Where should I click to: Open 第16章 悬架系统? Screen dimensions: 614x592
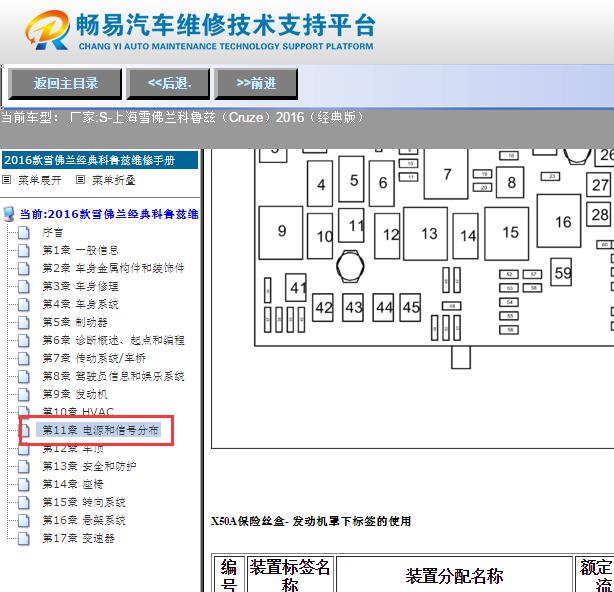click(84, 520)
